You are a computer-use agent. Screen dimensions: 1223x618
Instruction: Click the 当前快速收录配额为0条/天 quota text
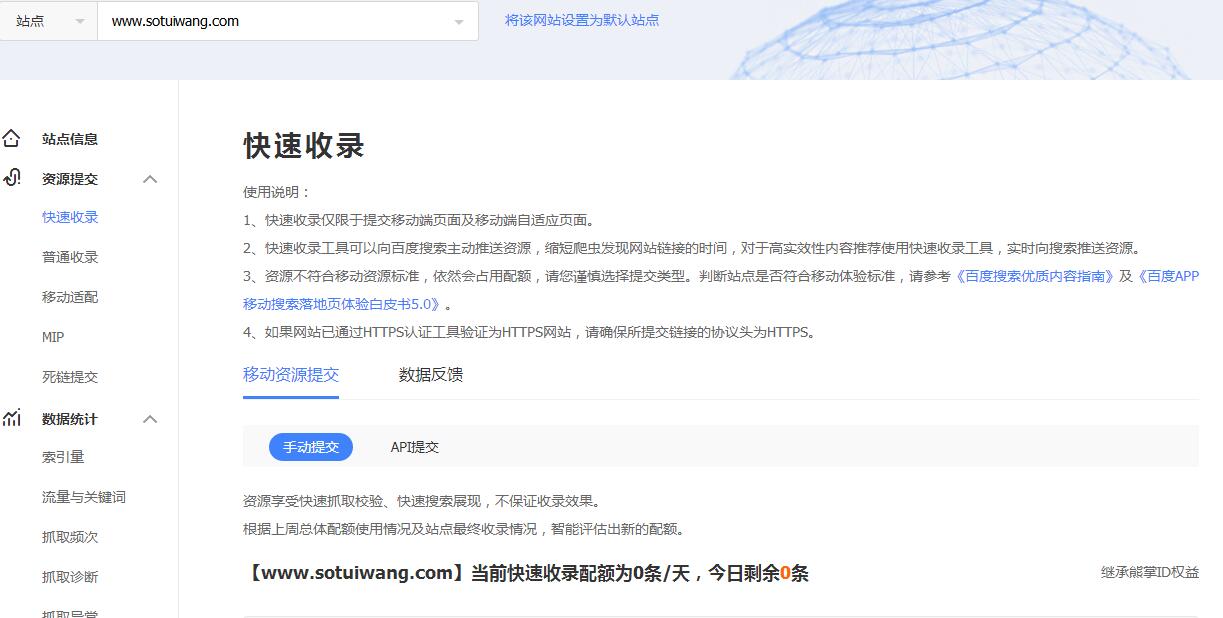580,573
